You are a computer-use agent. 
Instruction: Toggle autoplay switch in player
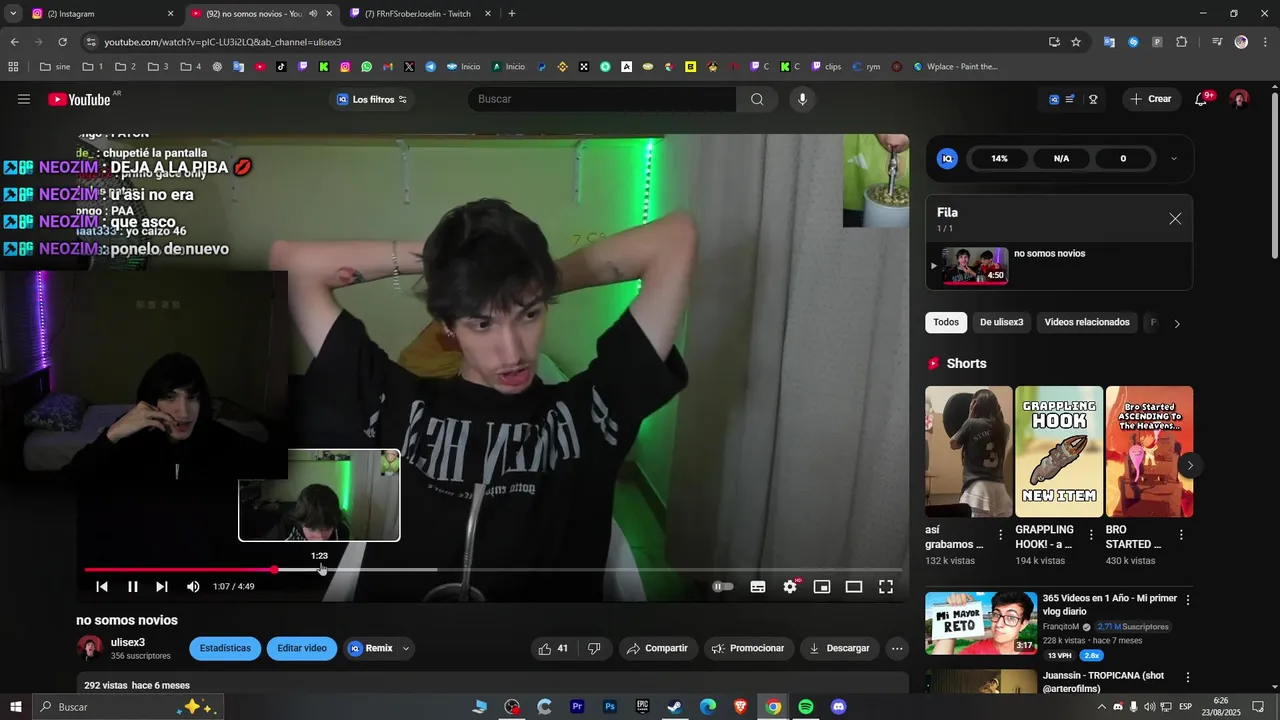pos(722,586)
